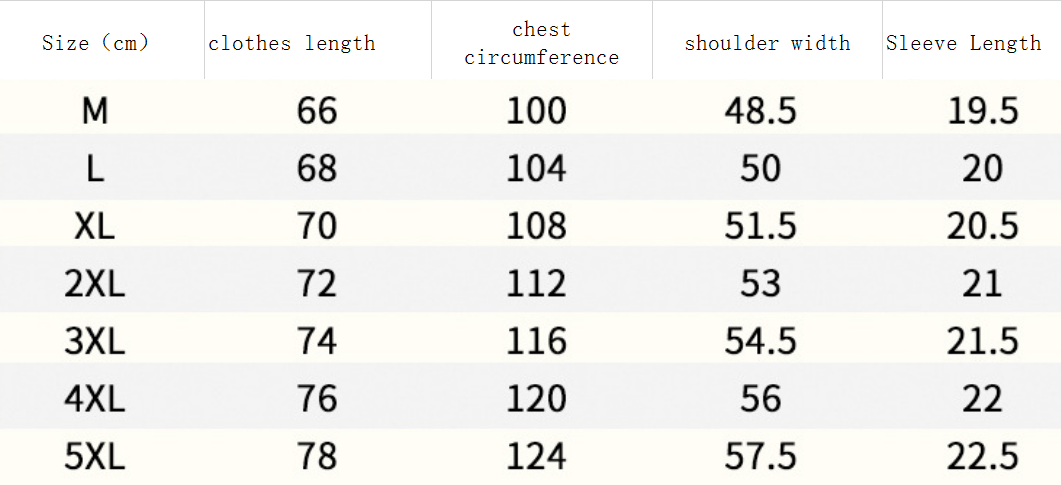Viewport: 1061px width, 485px height.
Task: Select the 5XL size row label
Action: 95,458
